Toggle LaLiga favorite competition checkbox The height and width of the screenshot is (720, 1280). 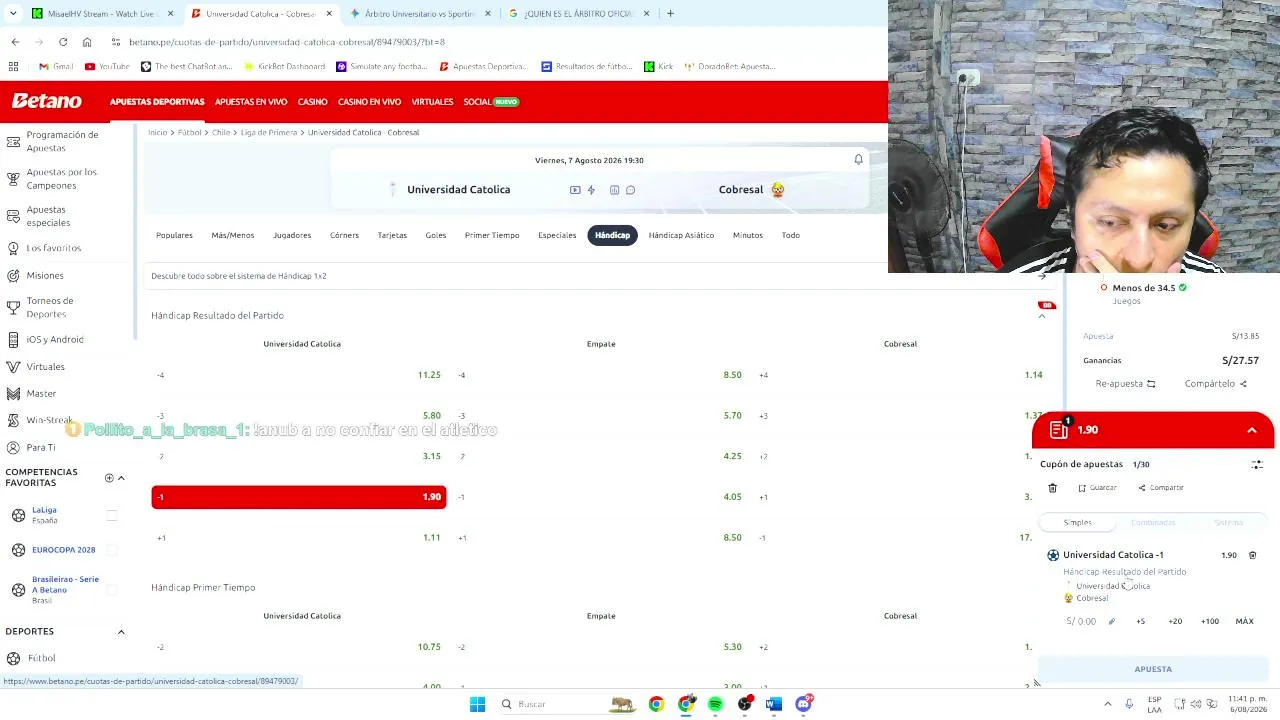click(x=112, y=515)
